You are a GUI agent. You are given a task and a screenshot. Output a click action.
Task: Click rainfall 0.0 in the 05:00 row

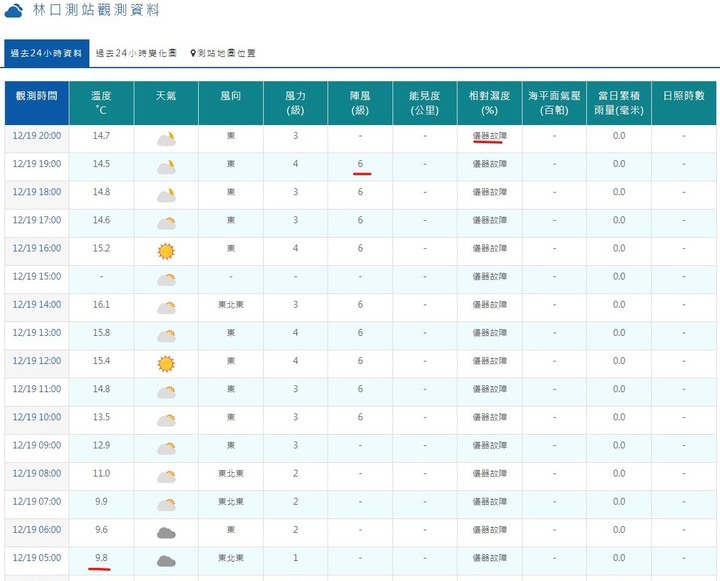click(619, 558)
